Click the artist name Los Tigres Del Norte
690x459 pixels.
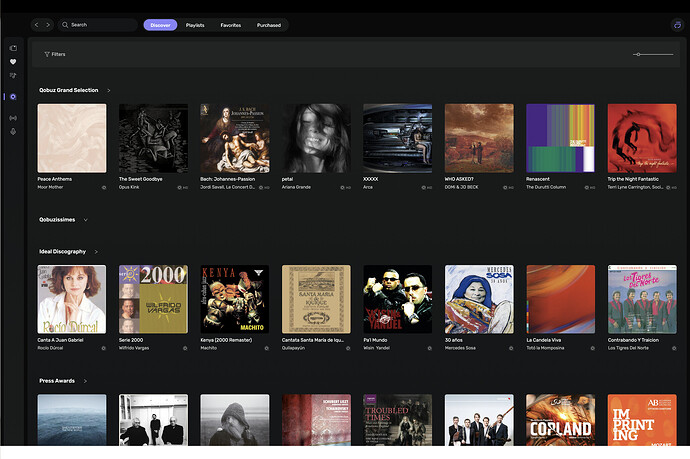point(629,348)
